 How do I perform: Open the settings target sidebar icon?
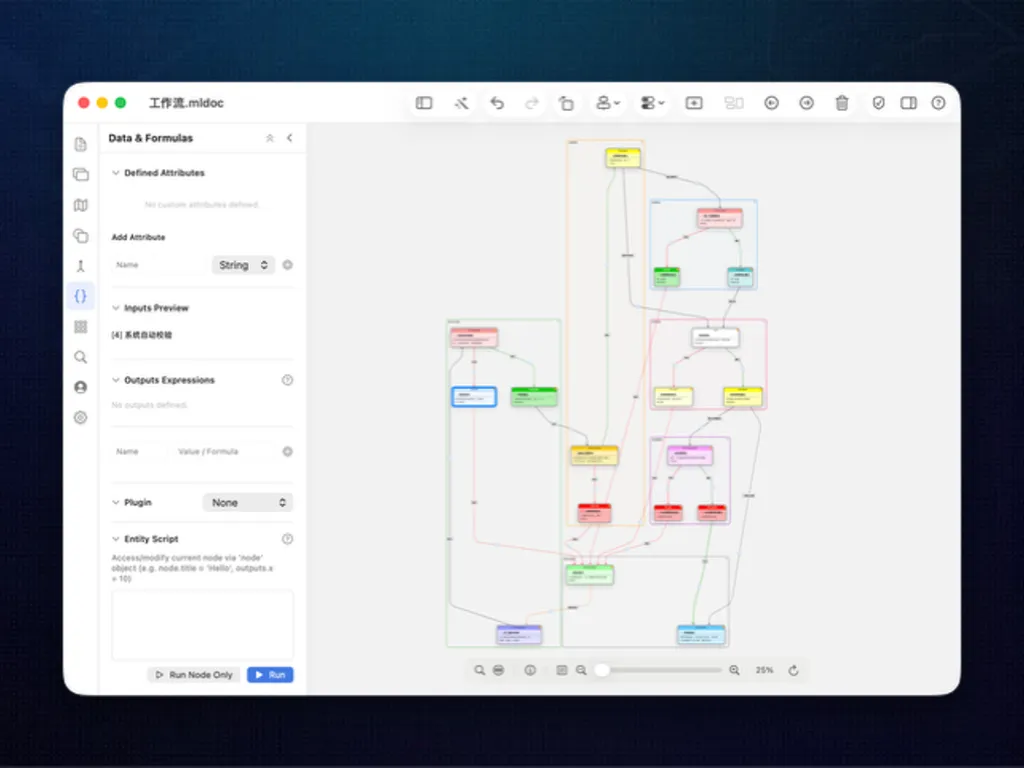(x=80, y=417)
